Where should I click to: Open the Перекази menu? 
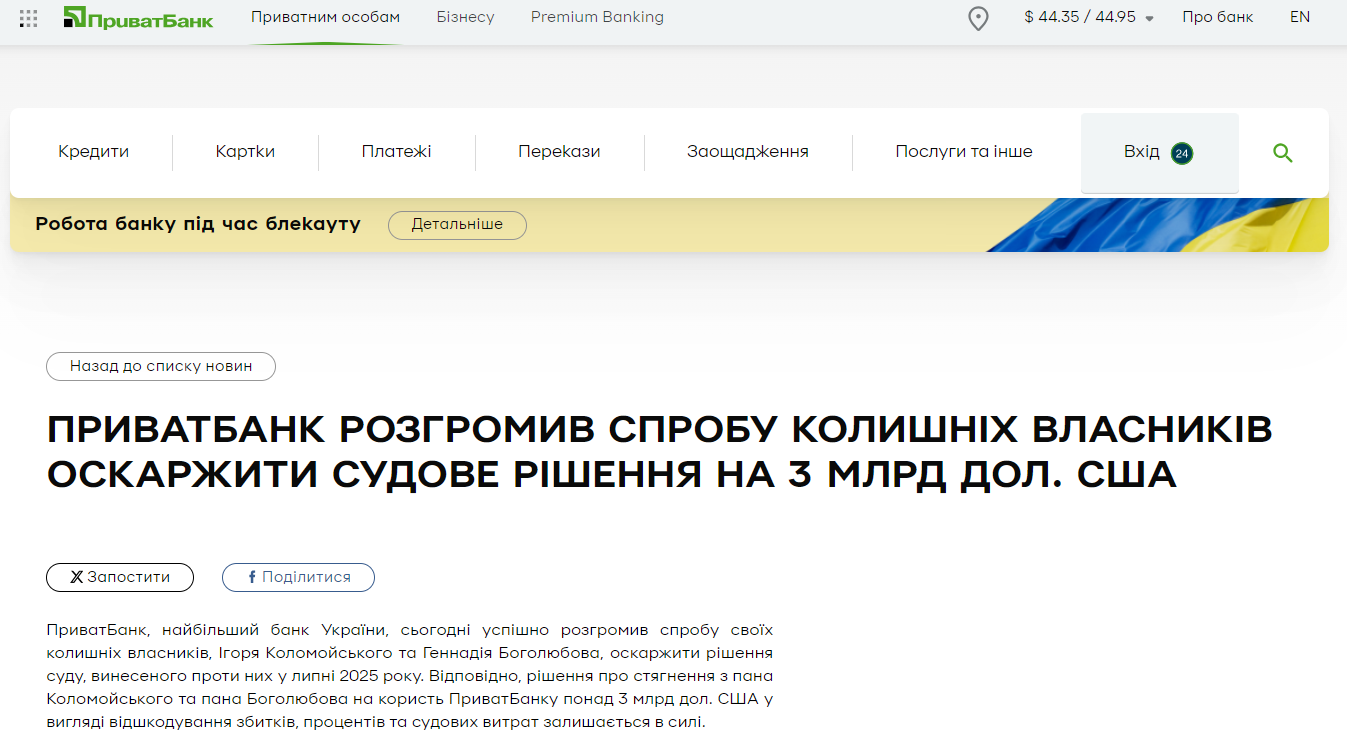point(559,152)
